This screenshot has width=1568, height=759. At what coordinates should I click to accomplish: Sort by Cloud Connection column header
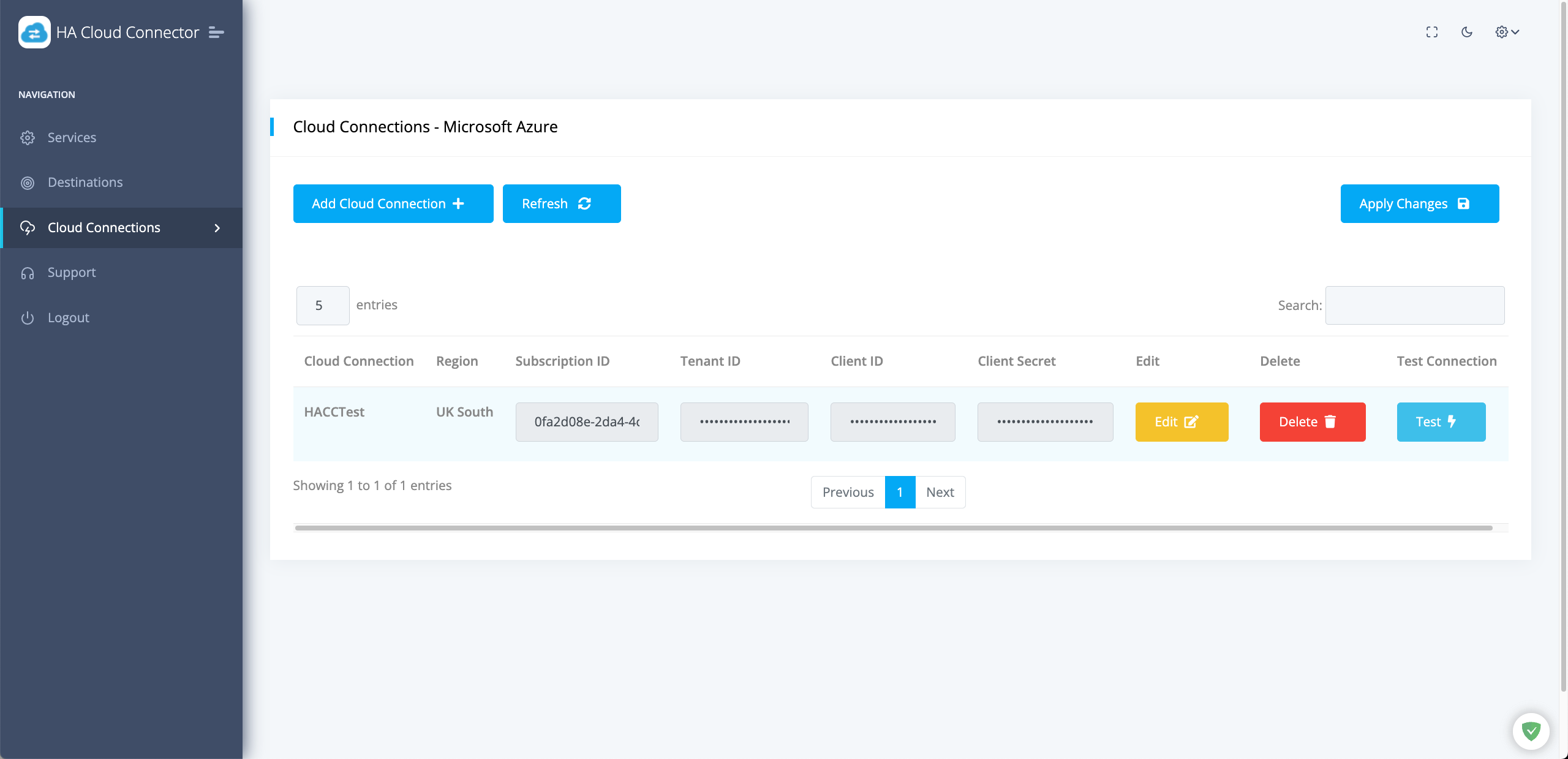click(359, 361)
